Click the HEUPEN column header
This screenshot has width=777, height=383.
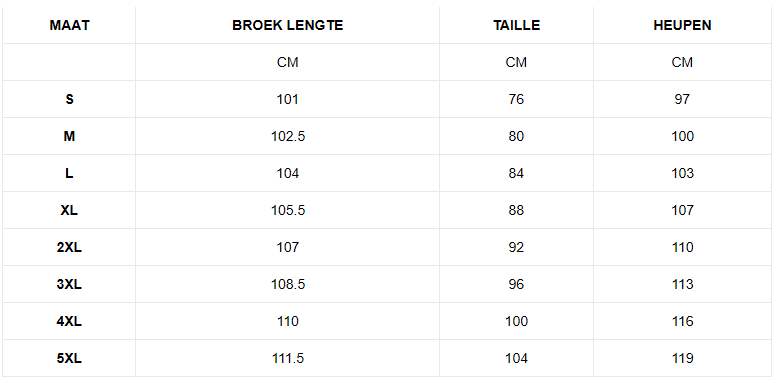point(682,25)
